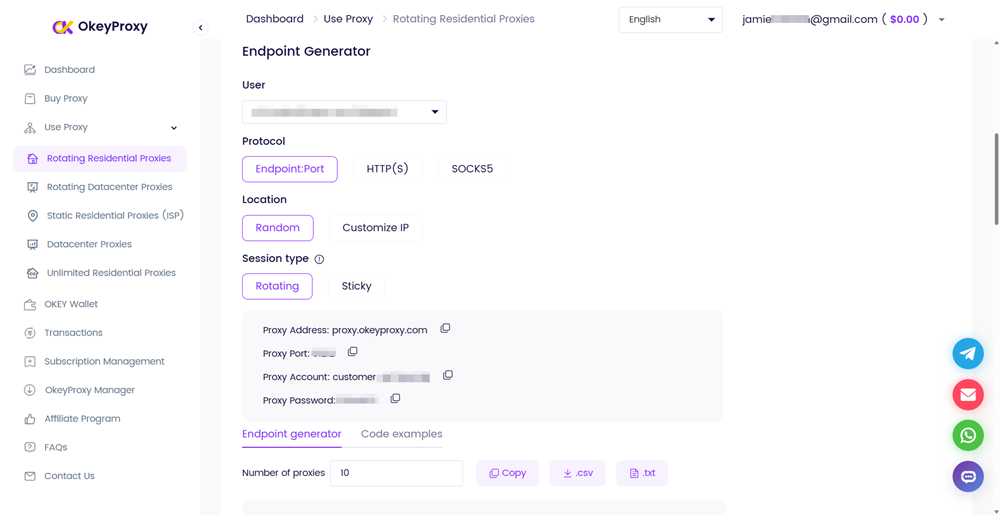Select the Rotating session type

277,286
